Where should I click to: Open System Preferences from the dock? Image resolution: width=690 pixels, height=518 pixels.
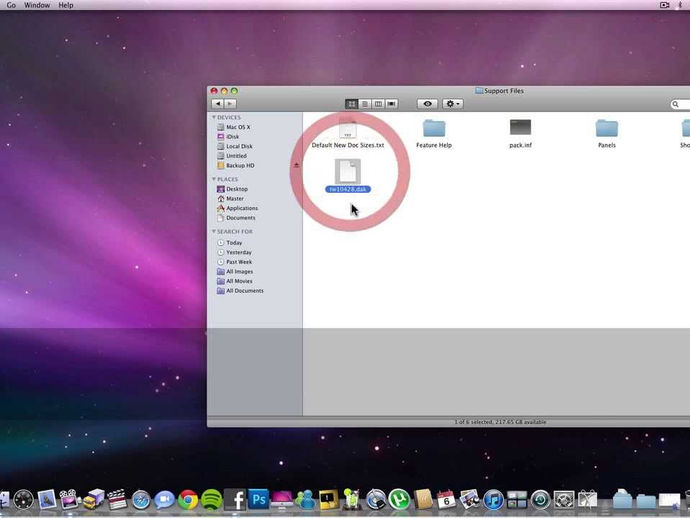(564, 500)
